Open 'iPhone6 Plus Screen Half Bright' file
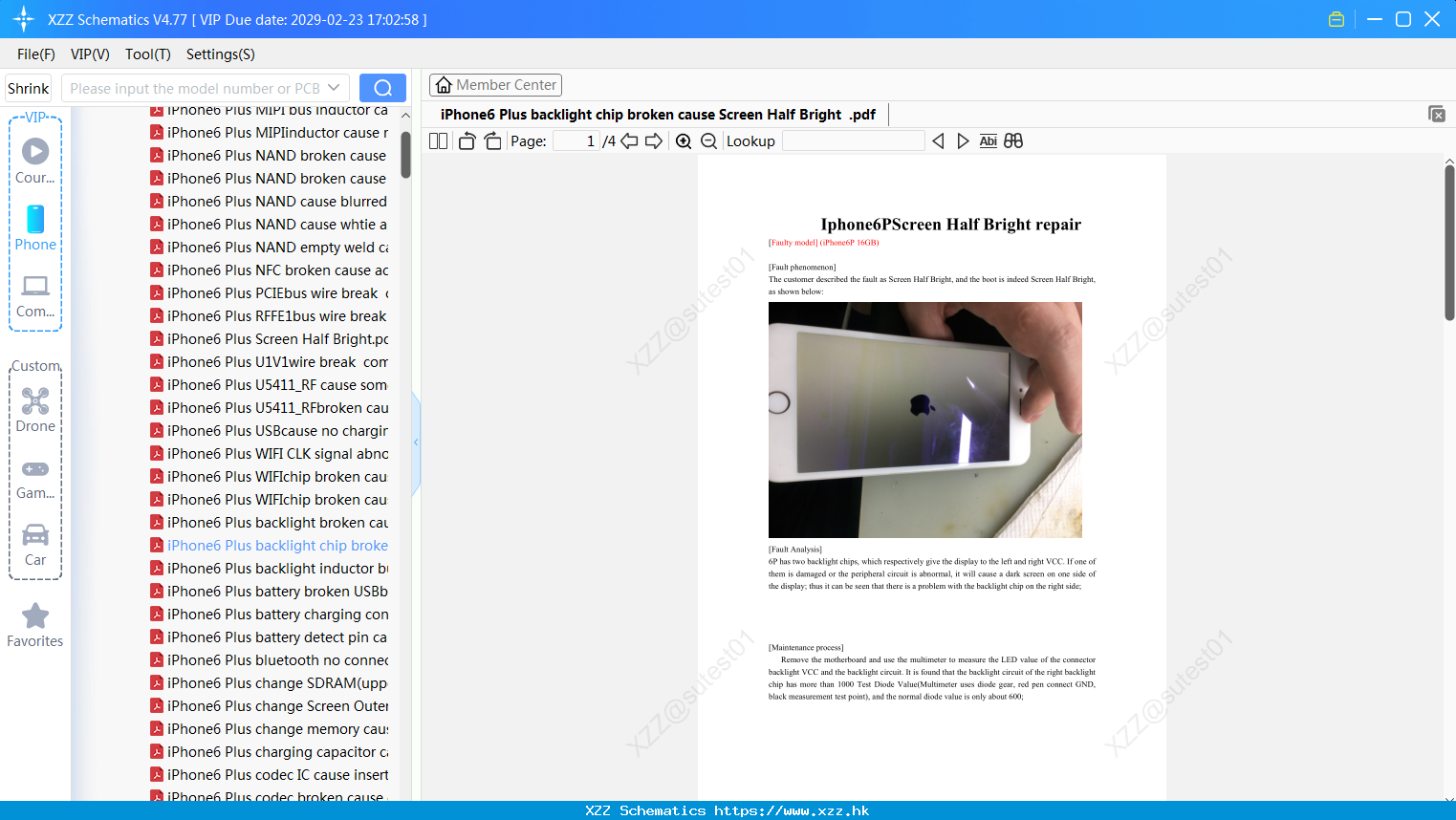Screen dimensions: 1456x820 (270, 339)
